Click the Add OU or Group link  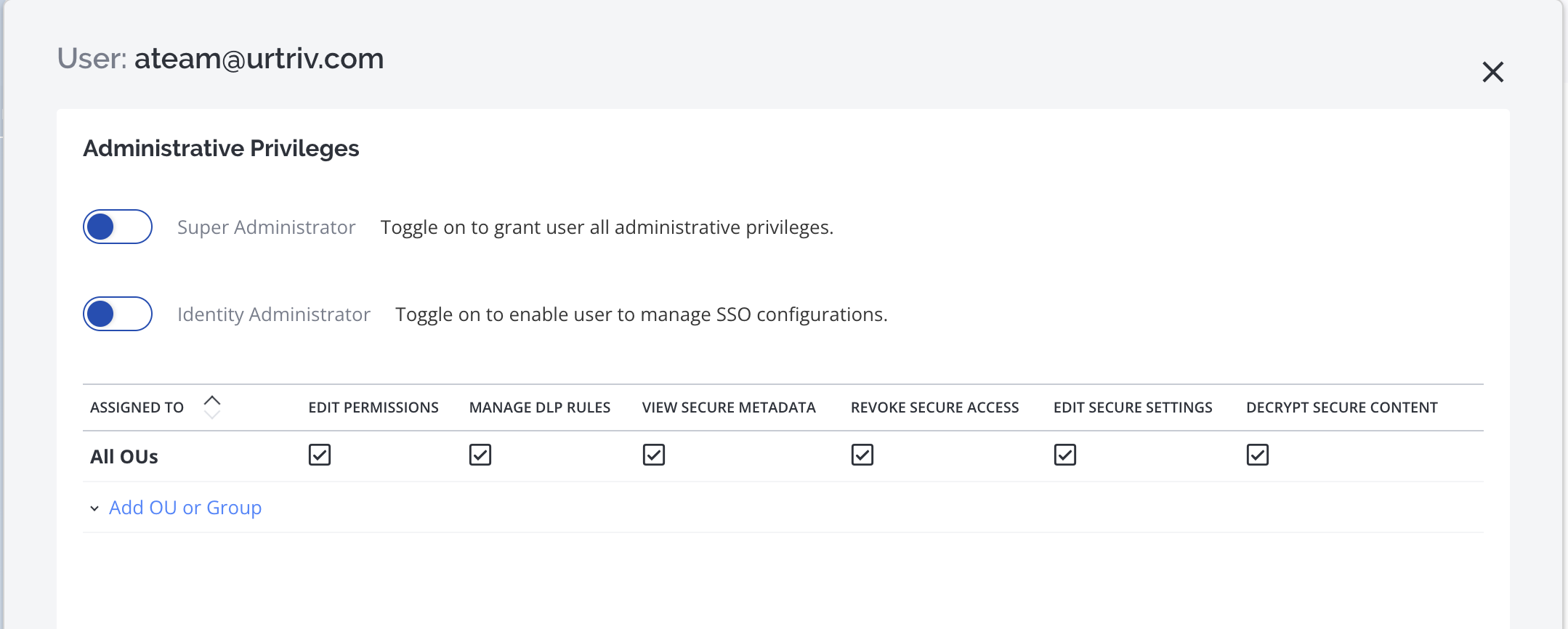click(x=185, y=508)
